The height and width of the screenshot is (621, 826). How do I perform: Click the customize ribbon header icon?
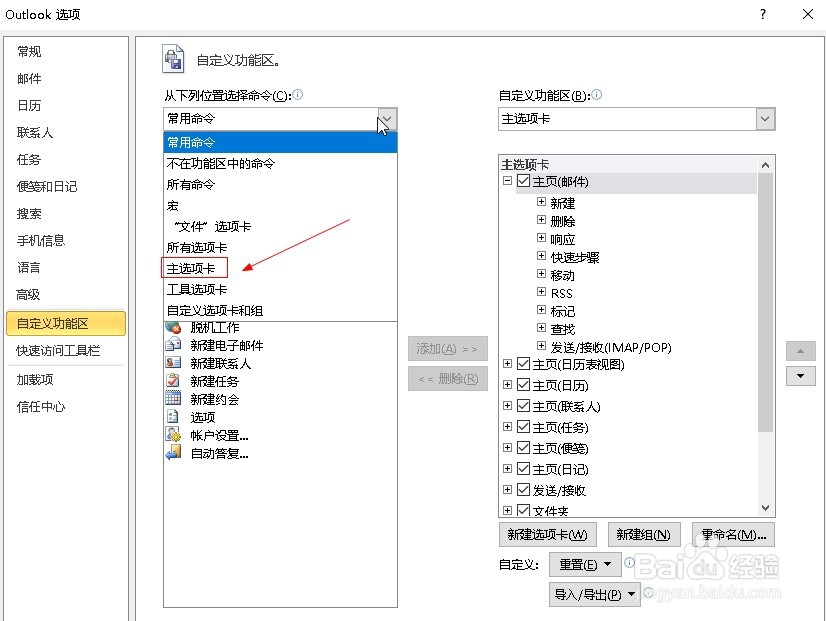coord(173,58)
